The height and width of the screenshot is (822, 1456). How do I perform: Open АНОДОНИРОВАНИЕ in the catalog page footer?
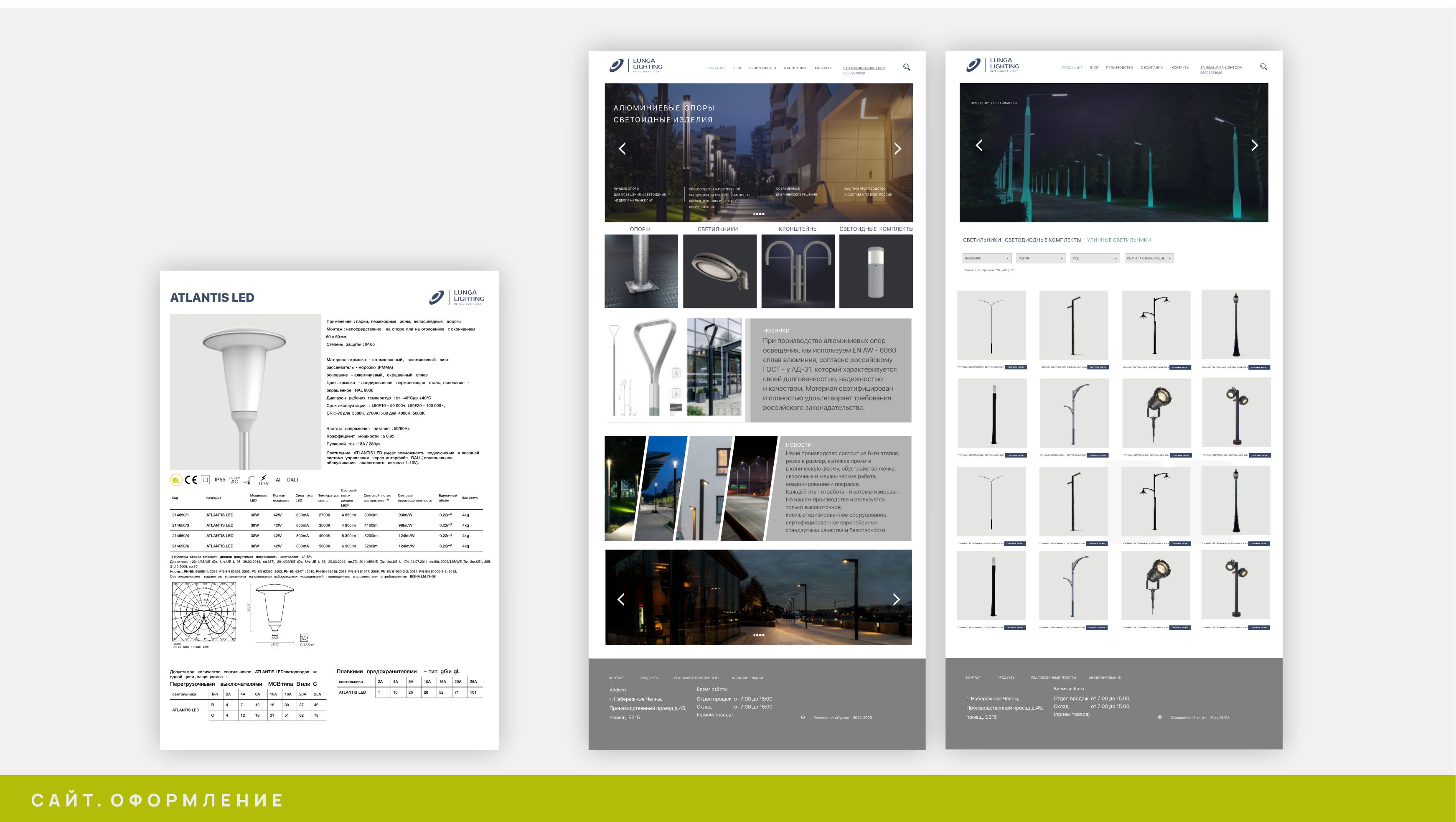coord(1105,677)
